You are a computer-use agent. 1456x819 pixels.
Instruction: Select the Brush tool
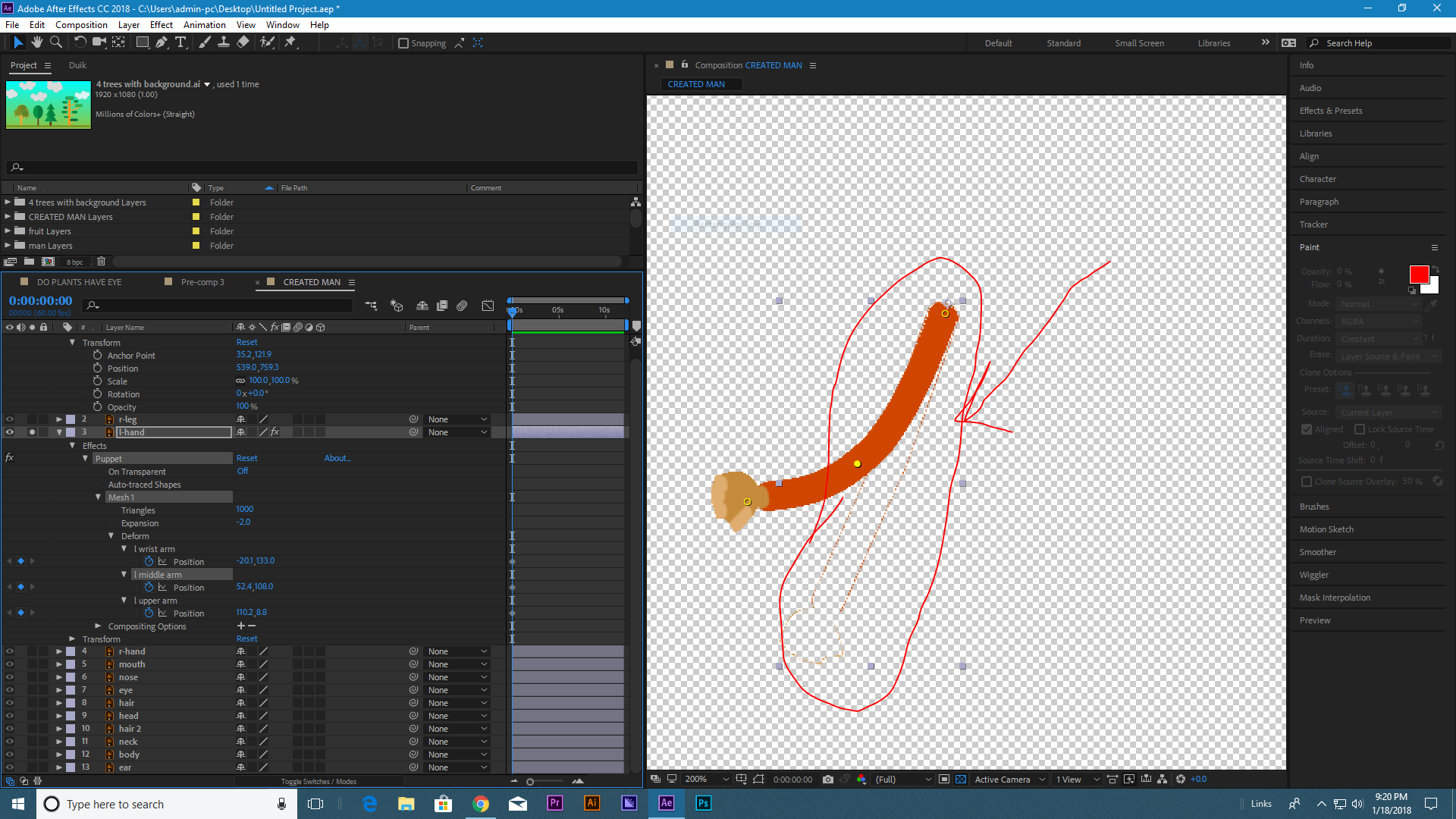(205, 42)
